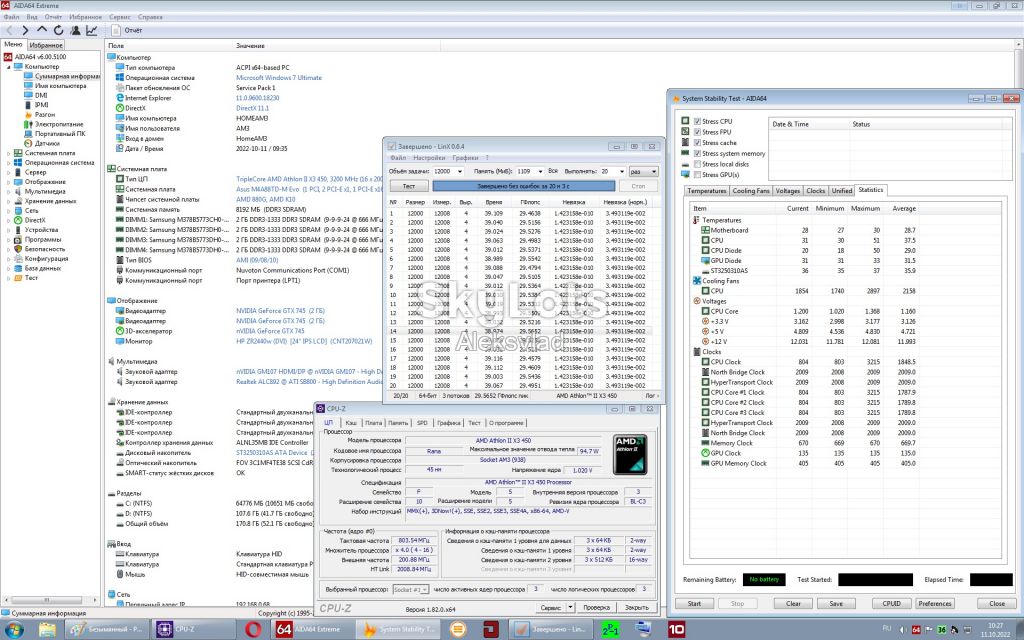Expand Мультимедиа tree node
The height and width of the screenshot is (640, 1024).
click(8, 191)
